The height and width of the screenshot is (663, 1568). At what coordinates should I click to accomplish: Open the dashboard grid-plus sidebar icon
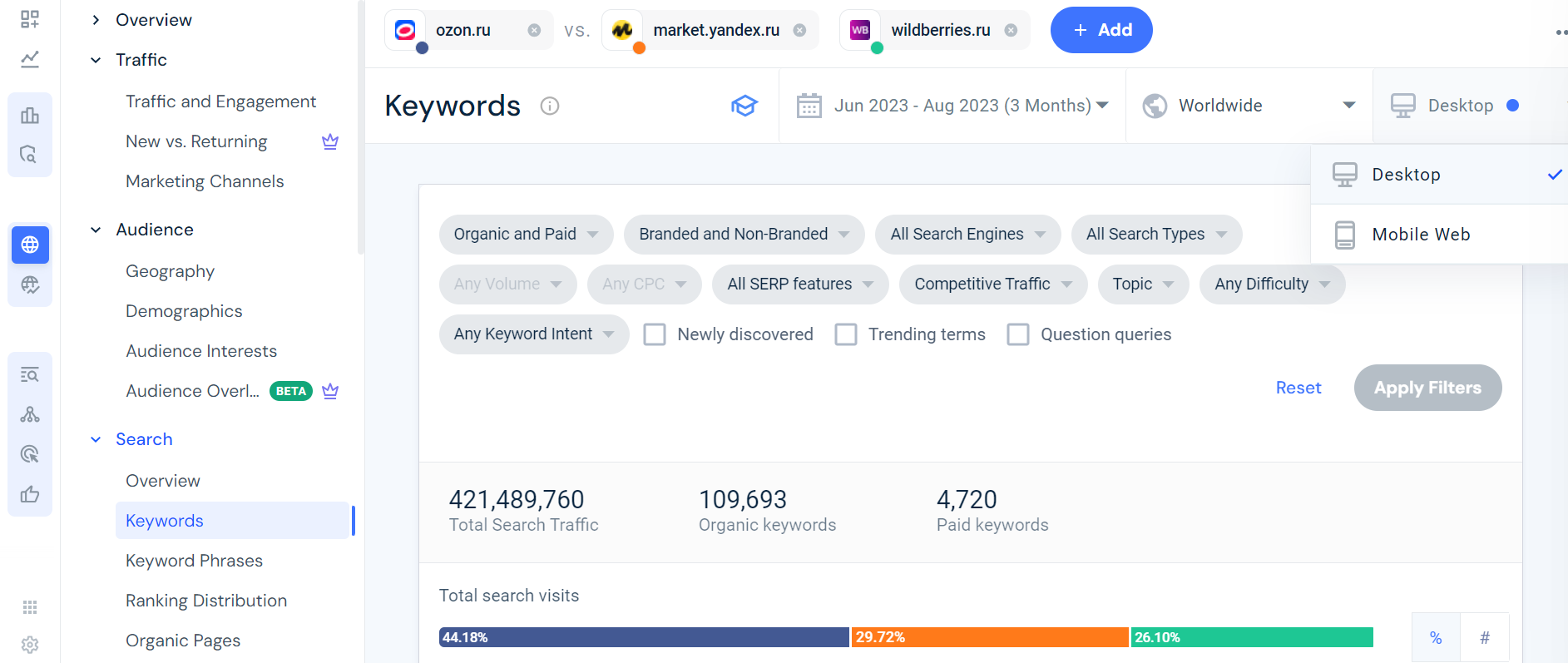[30, 19]
